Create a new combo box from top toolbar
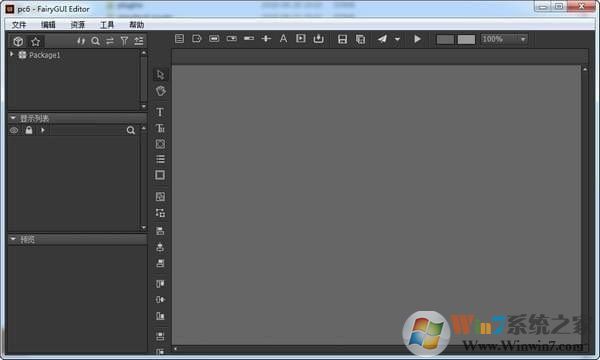The image size is (600, 360). (x=232, y=39)
